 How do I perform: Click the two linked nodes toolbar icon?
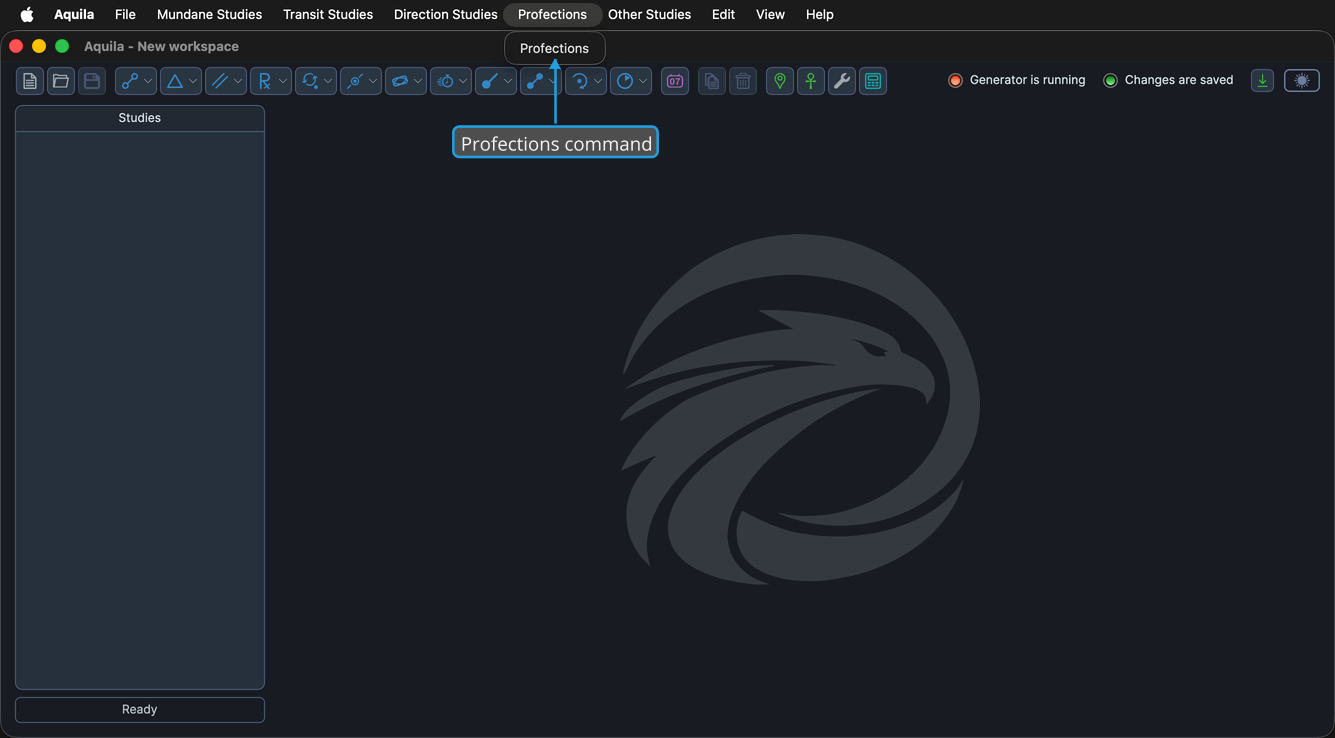[x=129, y=81]
